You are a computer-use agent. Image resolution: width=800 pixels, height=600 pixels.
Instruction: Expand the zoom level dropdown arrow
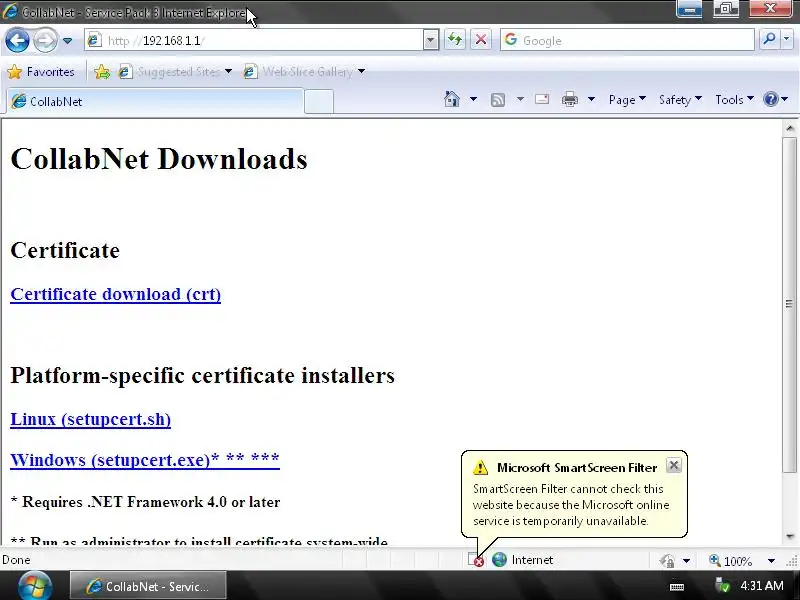coord(771,561)
